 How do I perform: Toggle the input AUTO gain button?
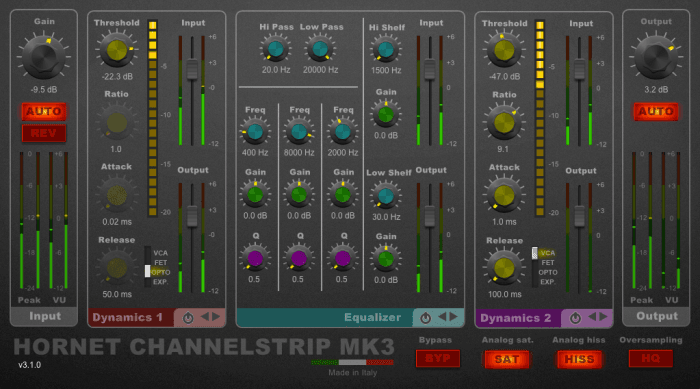click(x=44, y=111)
